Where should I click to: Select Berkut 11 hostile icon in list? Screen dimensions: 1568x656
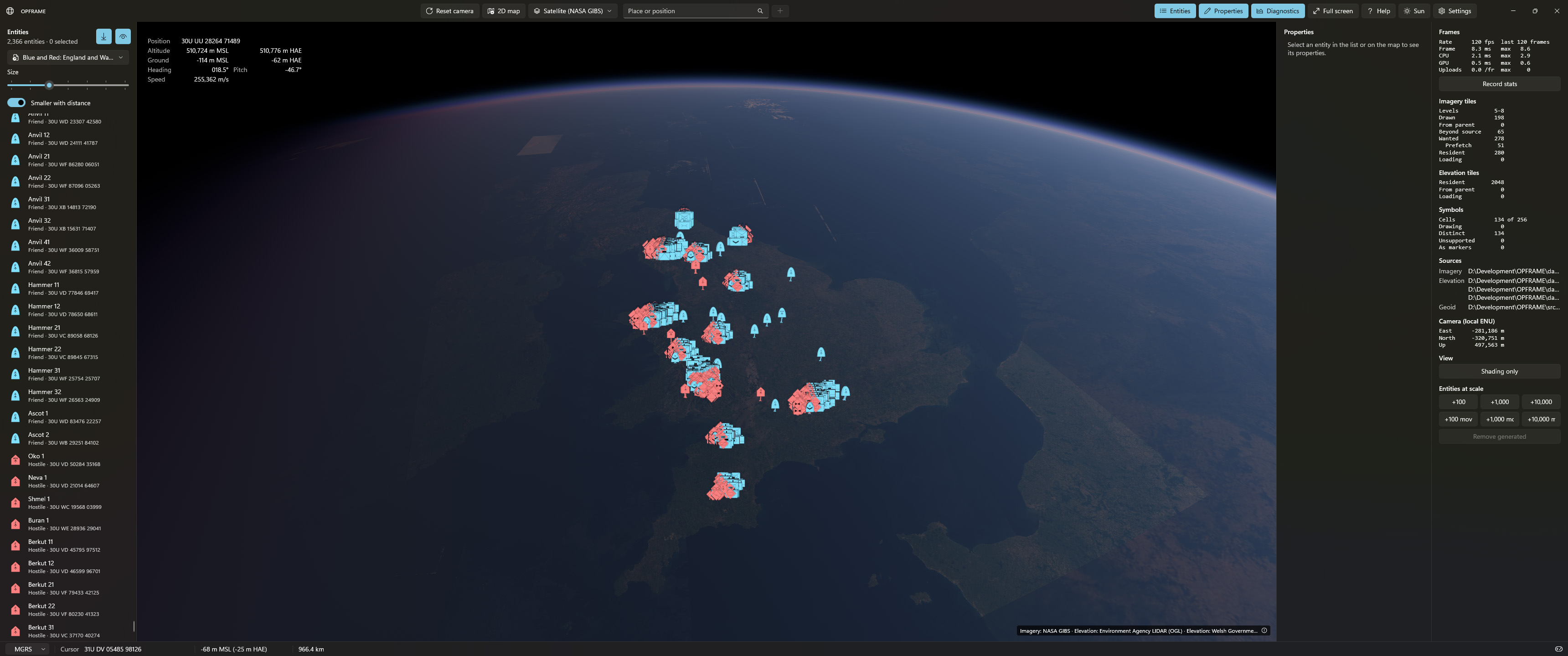15,545
